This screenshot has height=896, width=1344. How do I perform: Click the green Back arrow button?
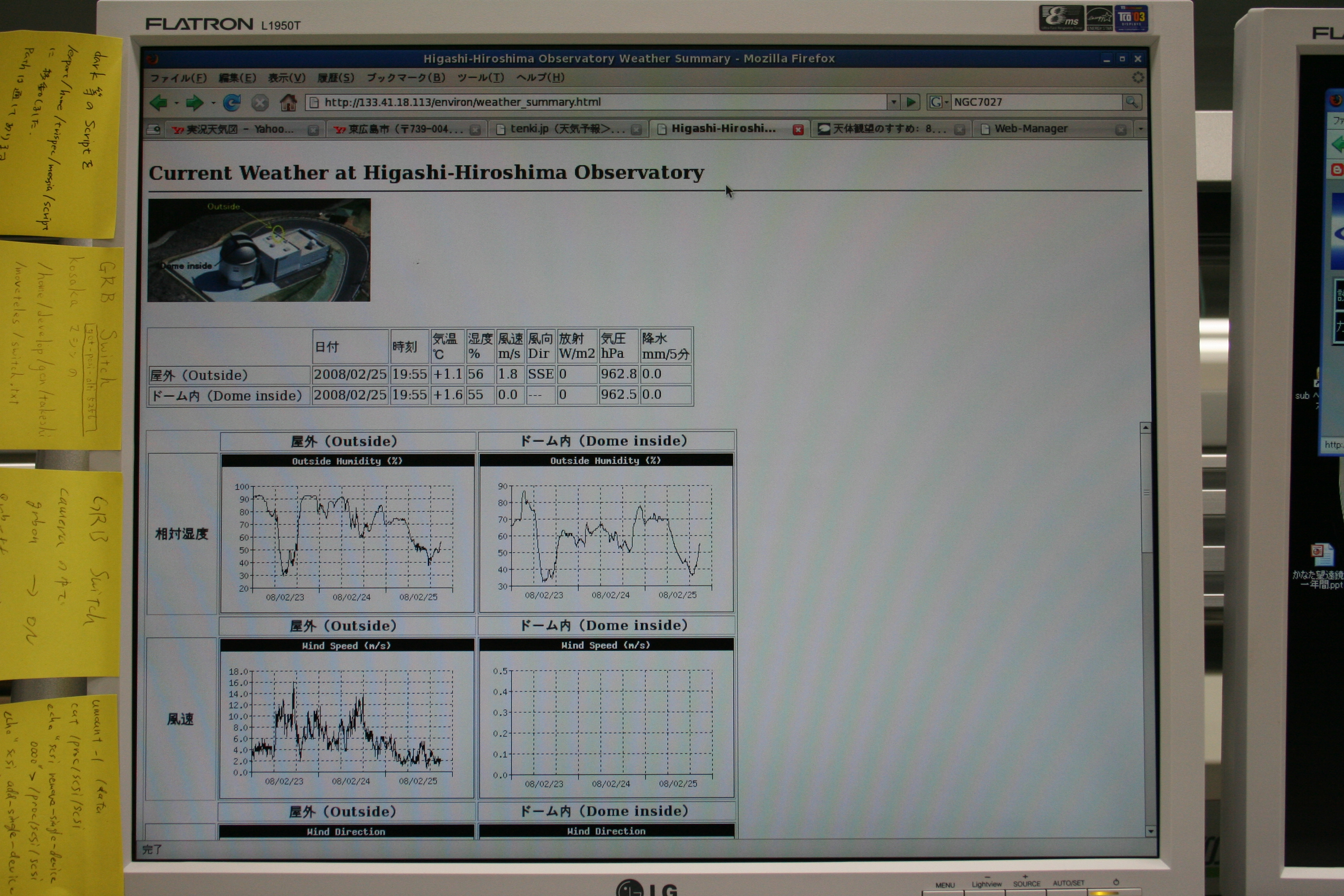pyautogui.click(x=158, y=103)
